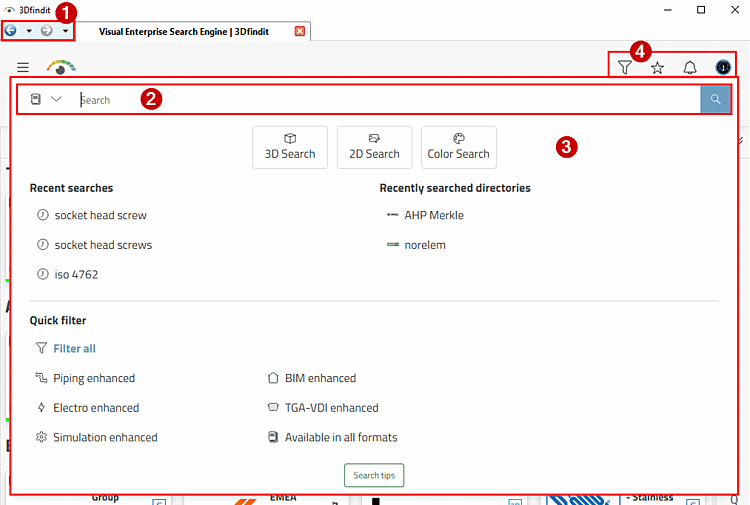The height and width of the screenshot is (505, 750).
Task: Open AHP Merkle directory
Action: (434, 215)
